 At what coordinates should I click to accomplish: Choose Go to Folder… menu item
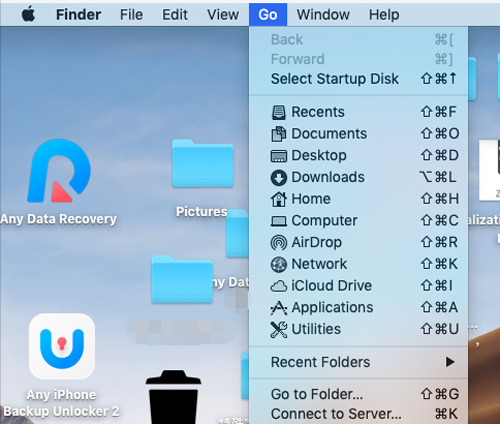pyautogui.click(x=358, y=394)
